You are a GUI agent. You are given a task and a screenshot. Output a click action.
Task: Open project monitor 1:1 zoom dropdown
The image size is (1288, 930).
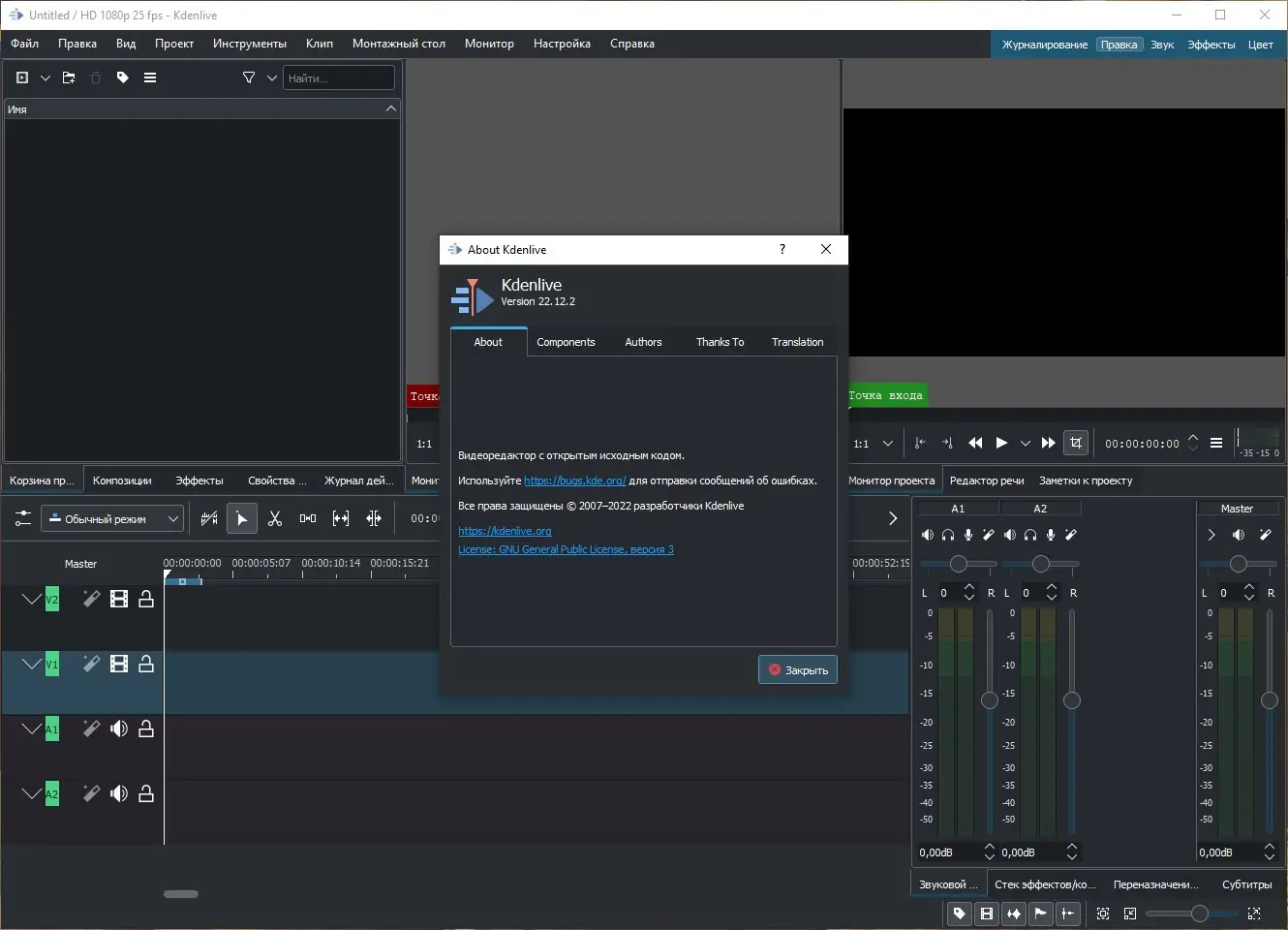pos(874,444)
